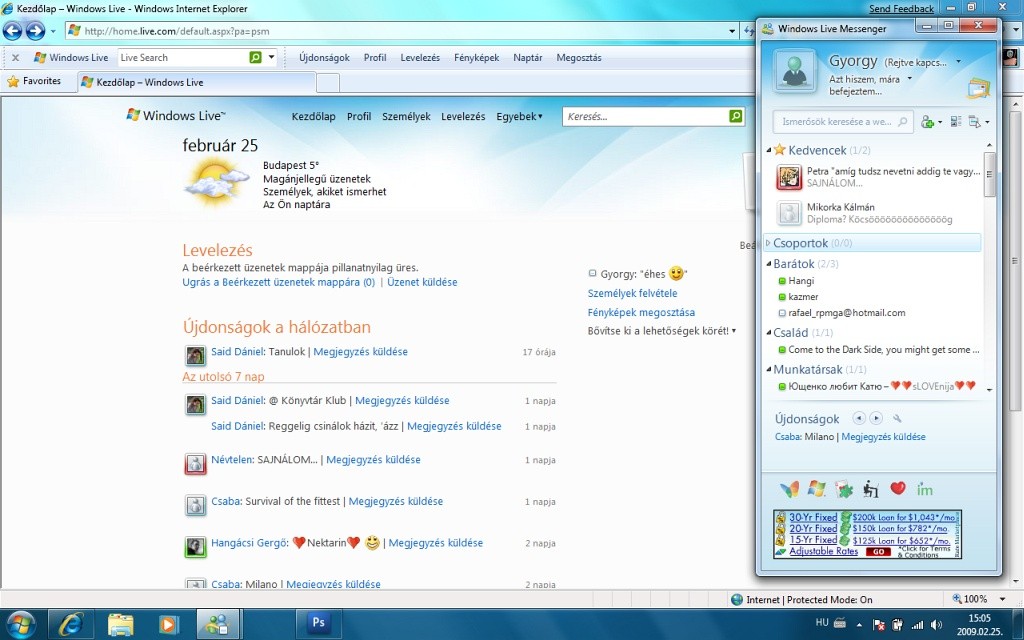
Task: Open the Photoshop icon in the taskbar
Action: 318,622
